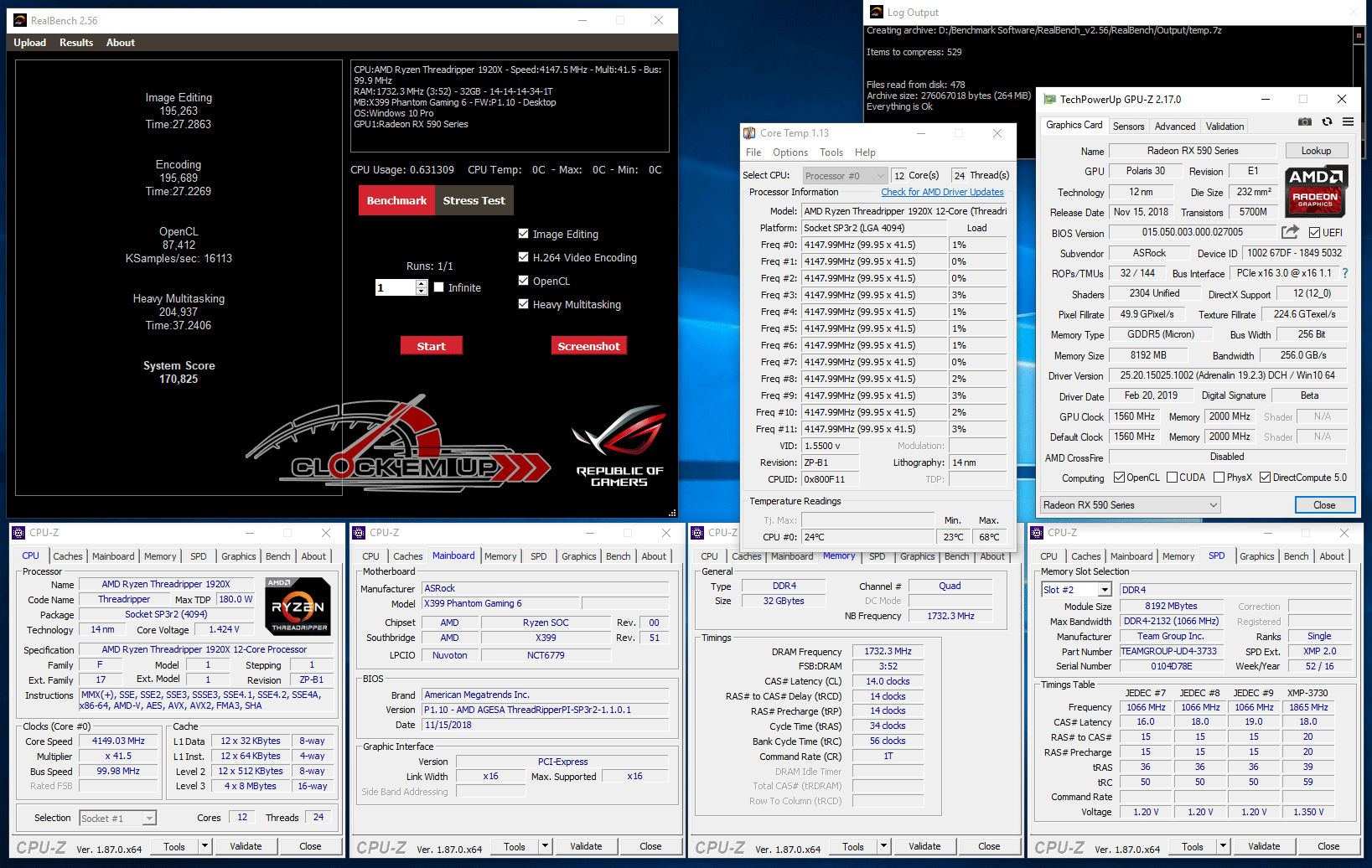
Task: Open the Check for AMD Driver Updates link
Action: [942, 192]
